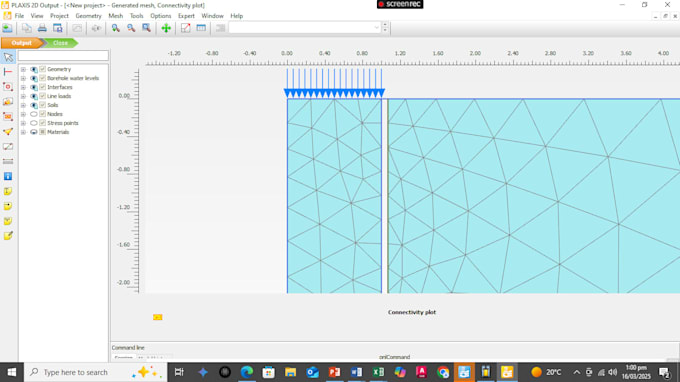Click the green pan arrows icon
680x382 pixels.
click(x=166, y=28)
